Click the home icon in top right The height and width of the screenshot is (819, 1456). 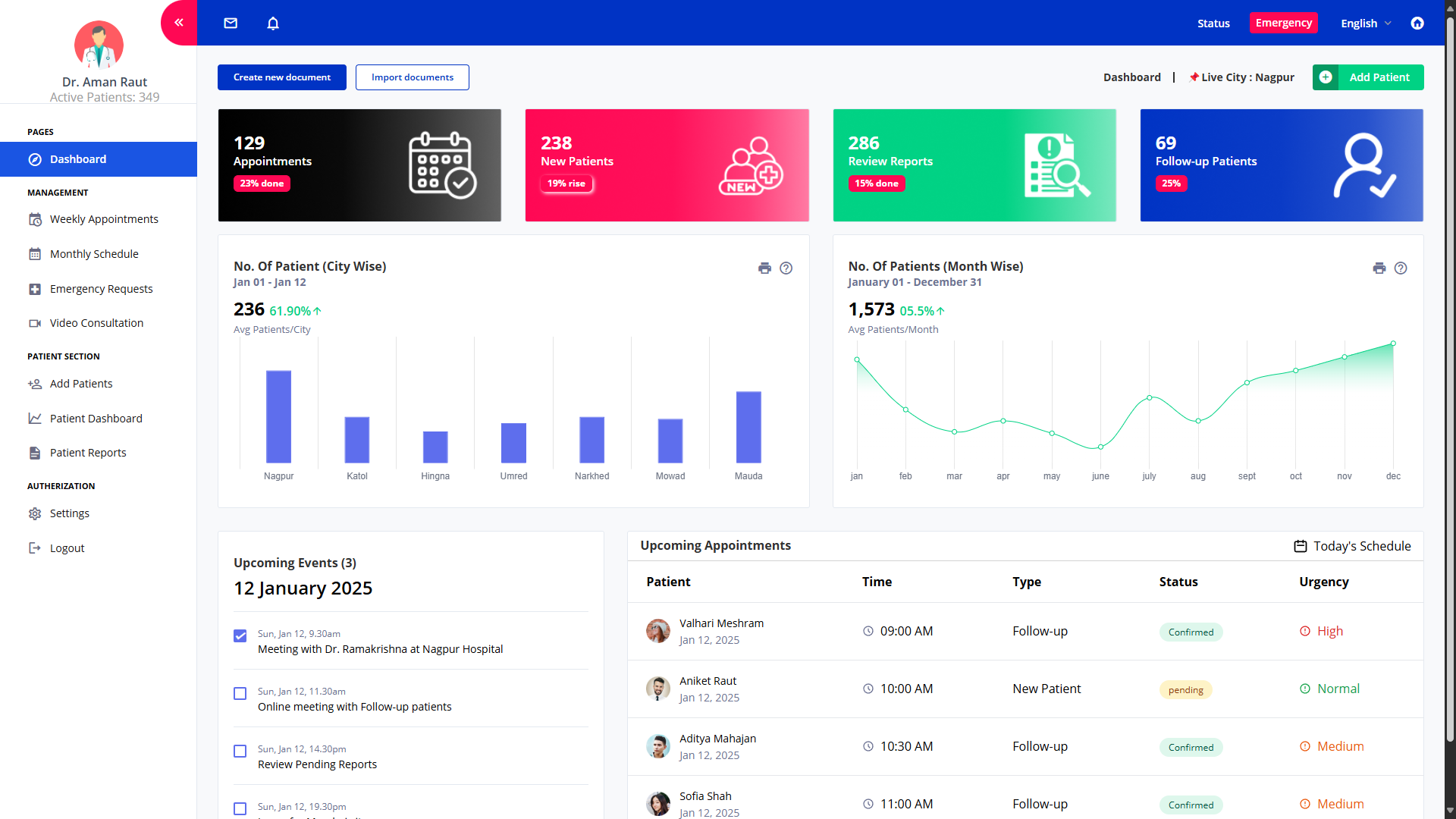[x=1417, y=23]
